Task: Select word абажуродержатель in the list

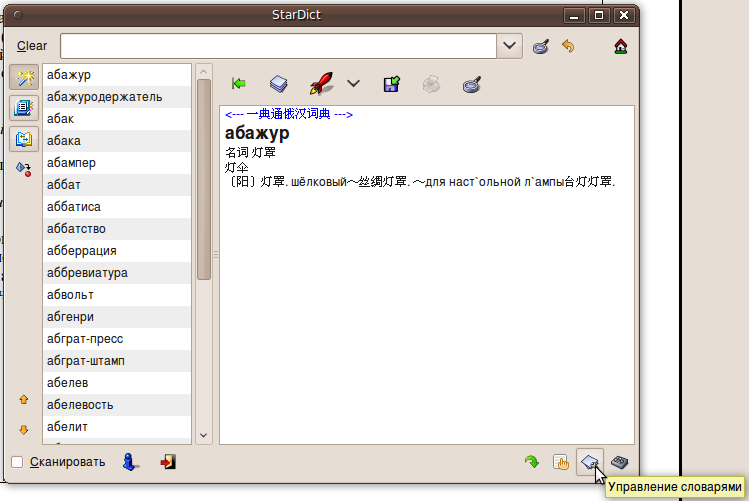Action: pyautogui.click(x=117, y=97)
